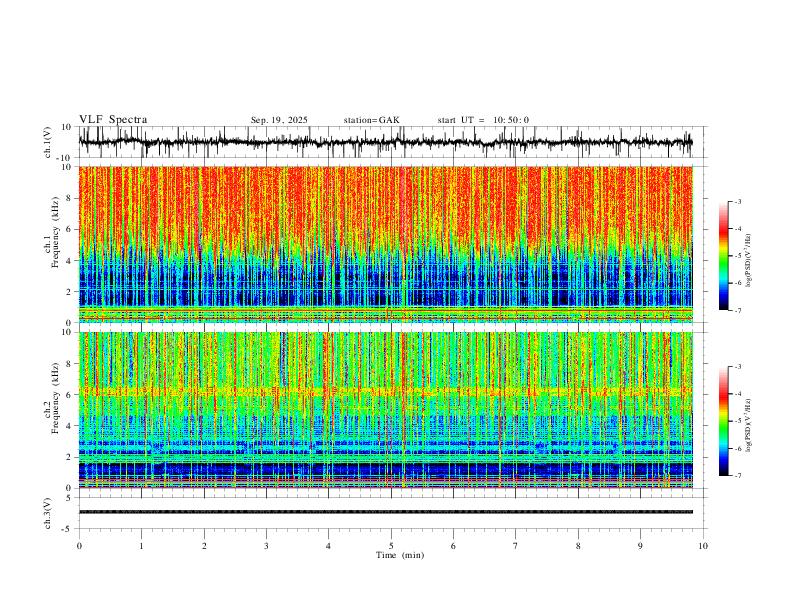Click the time axis tick label "10"
Viewport: 792px width, 612px height.
[x=703, y=546]
